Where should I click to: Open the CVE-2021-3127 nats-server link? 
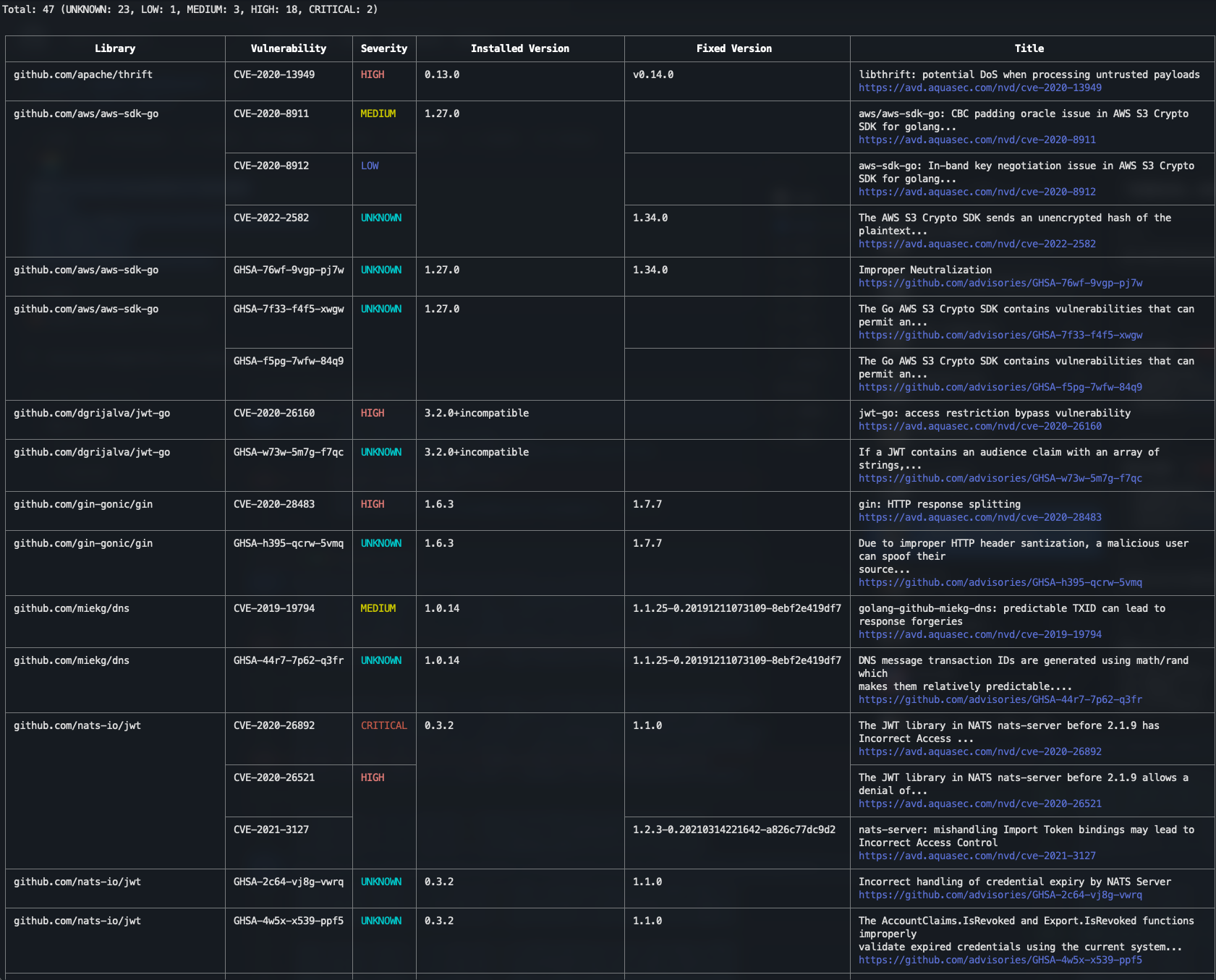[x=979, y=855]
